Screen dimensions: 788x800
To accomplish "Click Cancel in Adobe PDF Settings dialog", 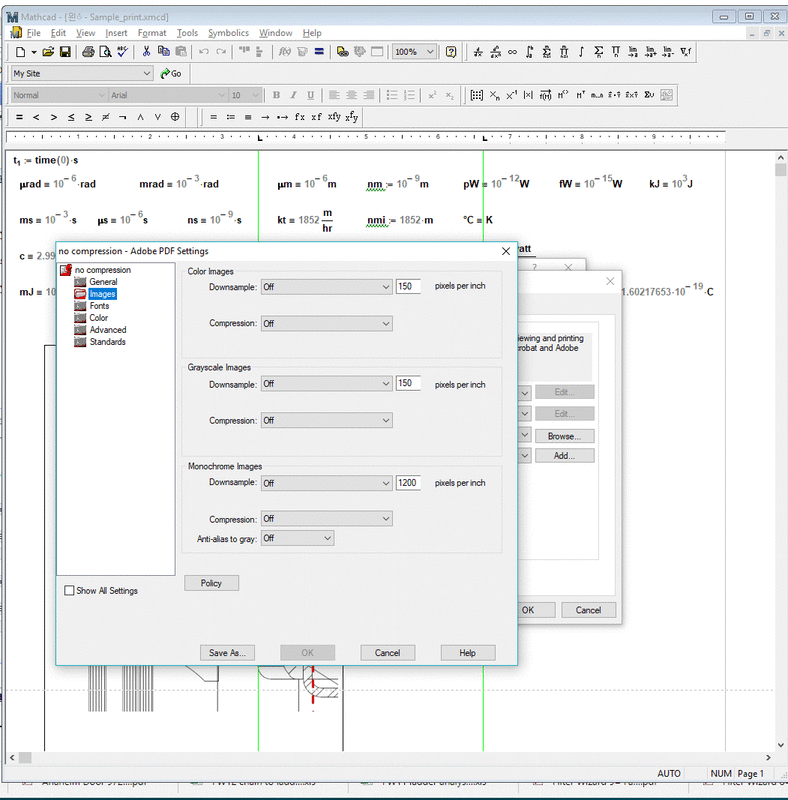I will (x=387, y=653).
